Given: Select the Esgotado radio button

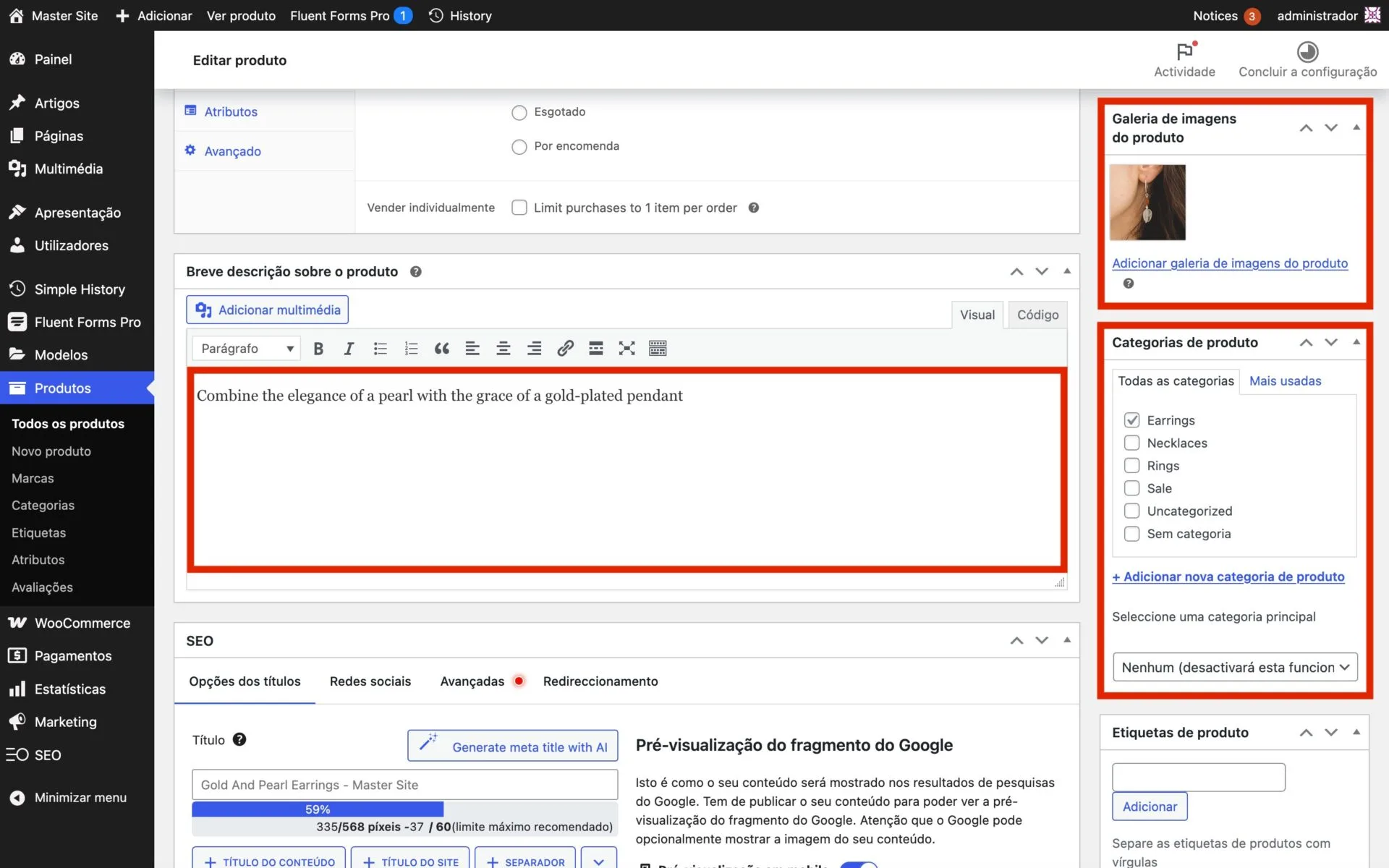Looking at the screenshot, I should point(519,113).
